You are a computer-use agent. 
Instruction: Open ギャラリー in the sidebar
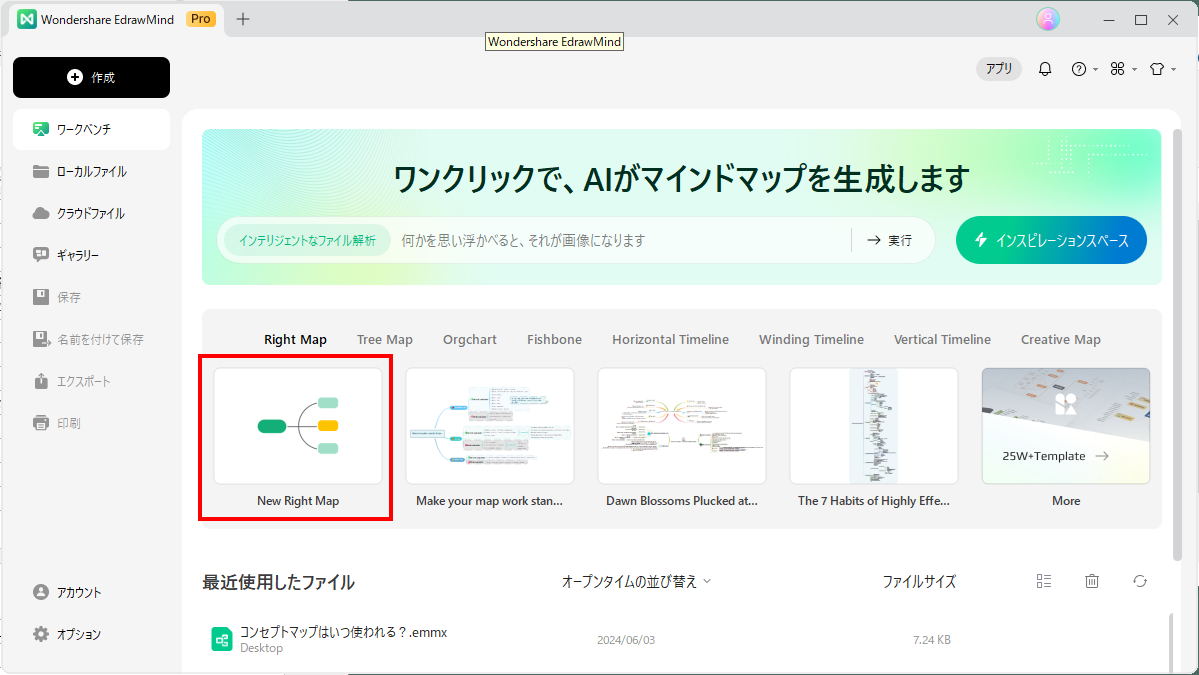coord(92,255)
